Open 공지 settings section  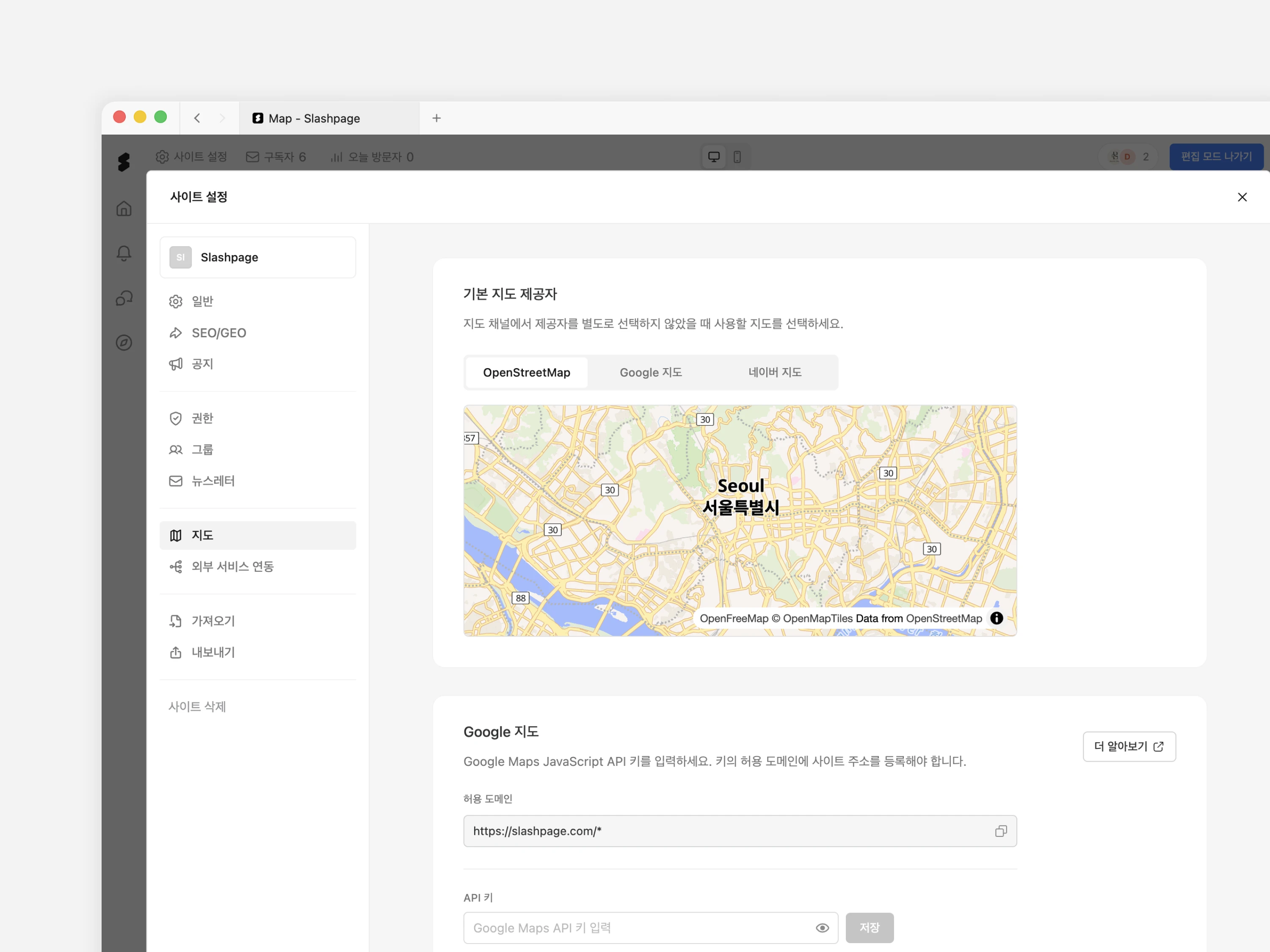click(x=258, y=364)
